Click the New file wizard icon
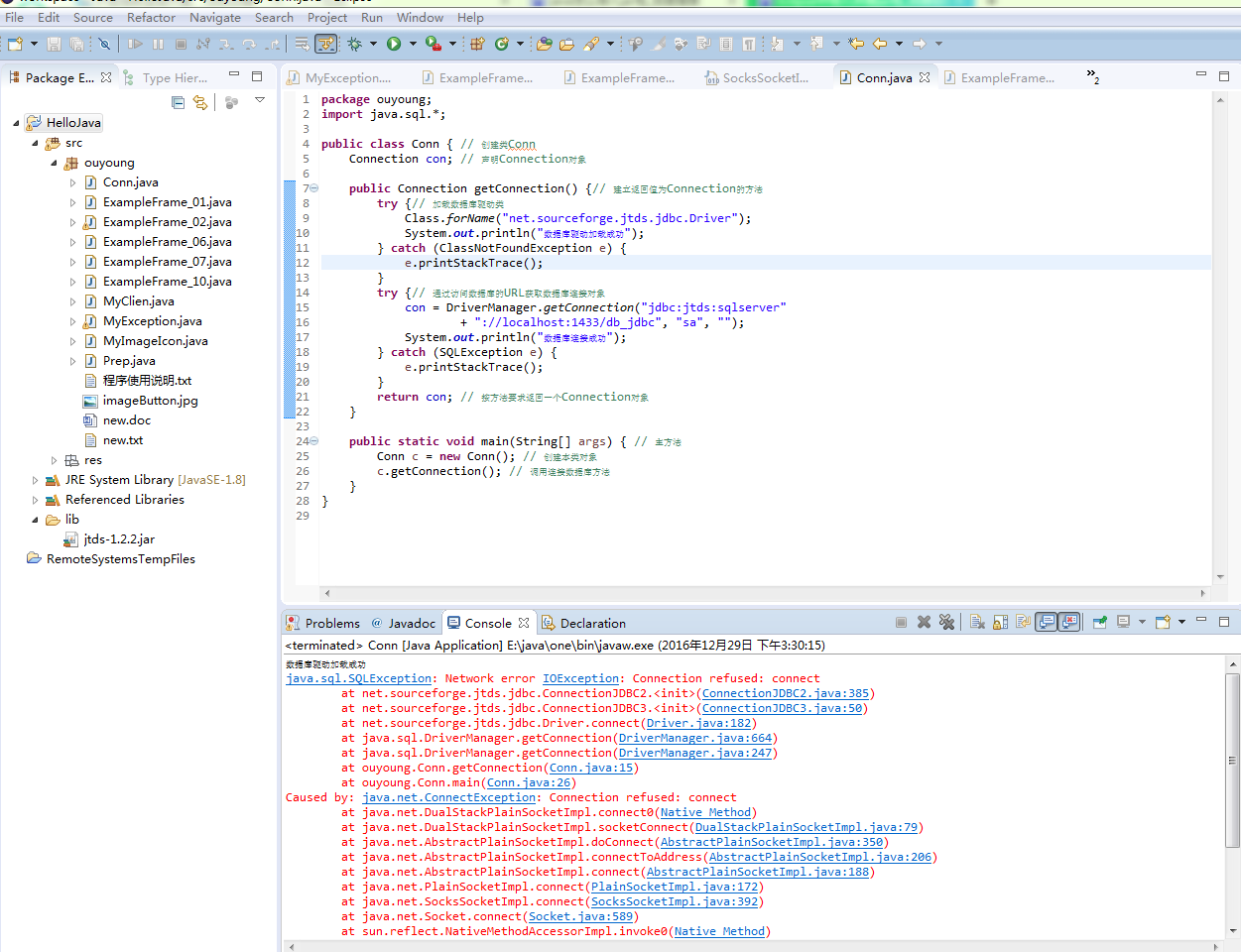Screen dimensions: 1241x952 pos(15,44)
